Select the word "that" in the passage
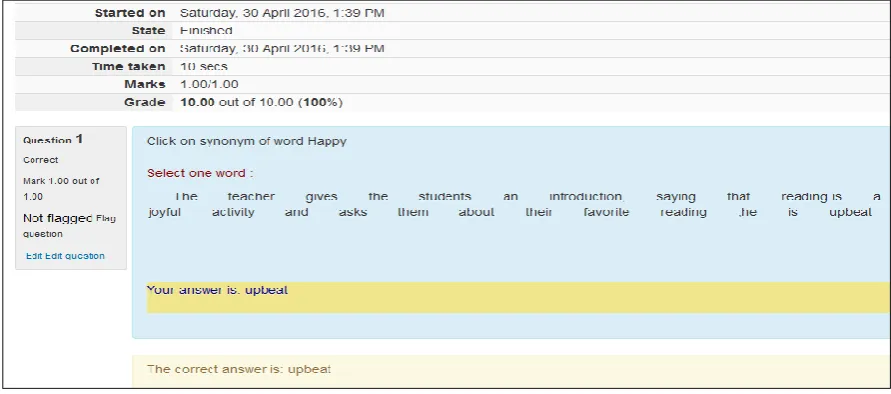 click(x=739, y=197)
